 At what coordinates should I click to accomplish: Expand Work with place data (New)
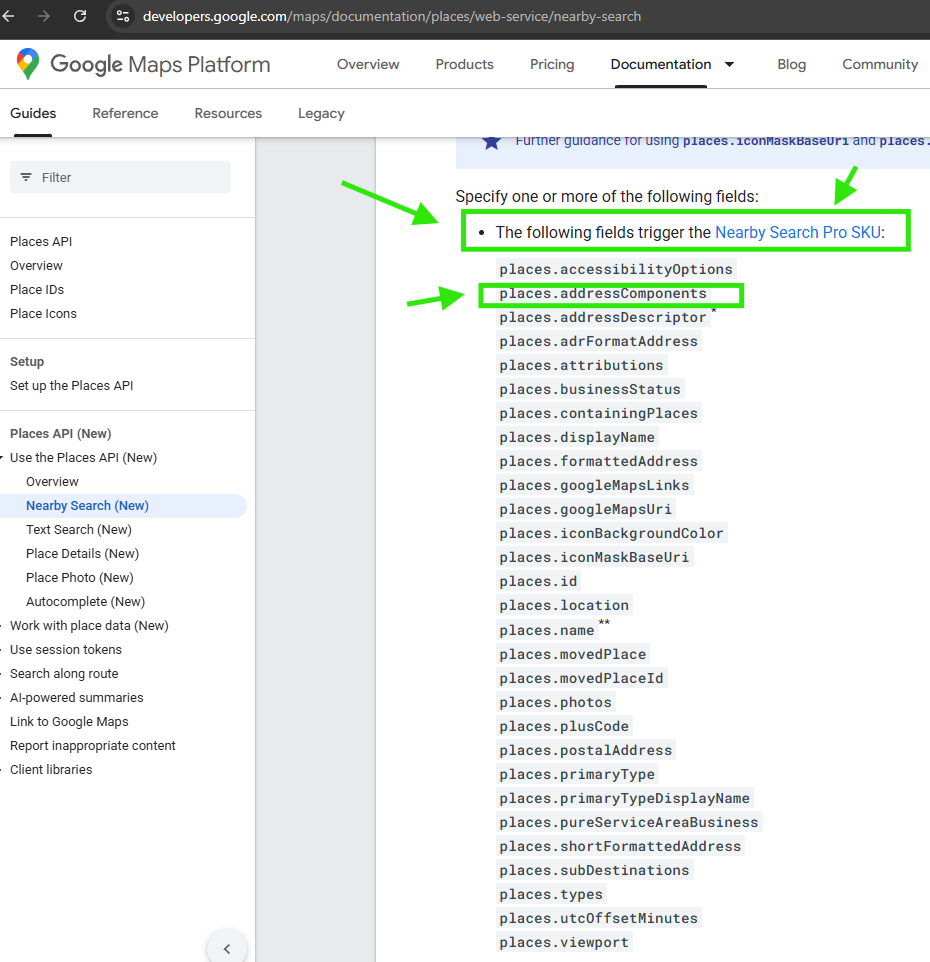tap(4, 626)
